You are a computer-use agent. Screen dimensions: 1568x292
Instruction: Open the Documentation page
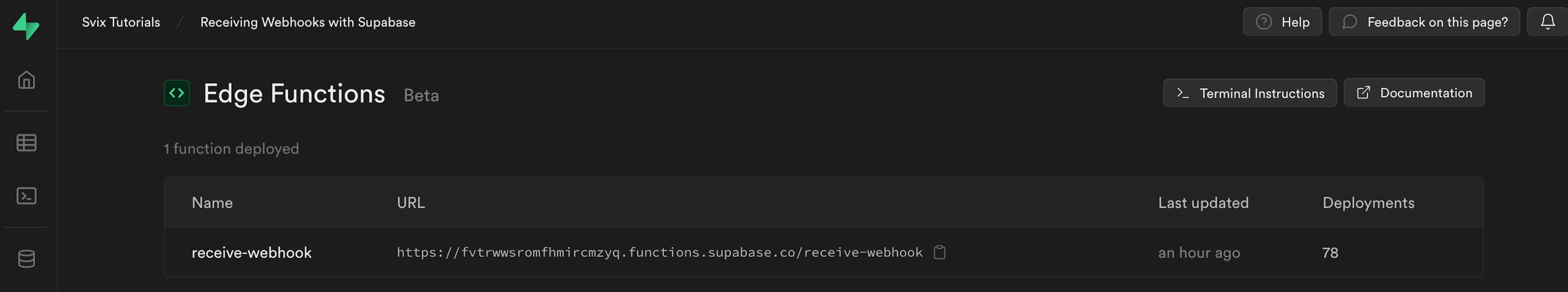point(1414,93)
